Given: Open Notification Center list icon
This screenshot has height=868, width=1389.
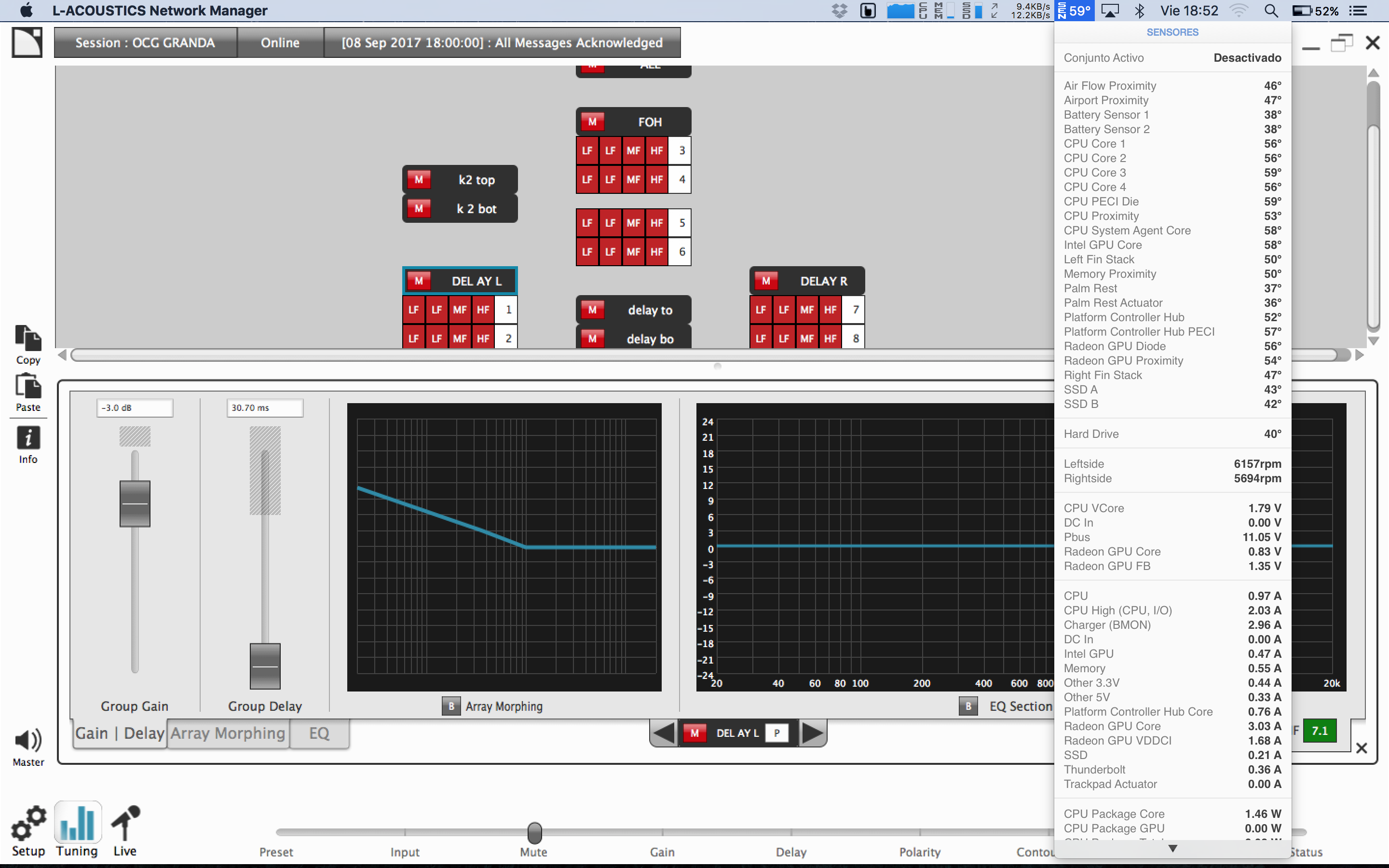Looking at the screenshot, I should (1358, 10).
